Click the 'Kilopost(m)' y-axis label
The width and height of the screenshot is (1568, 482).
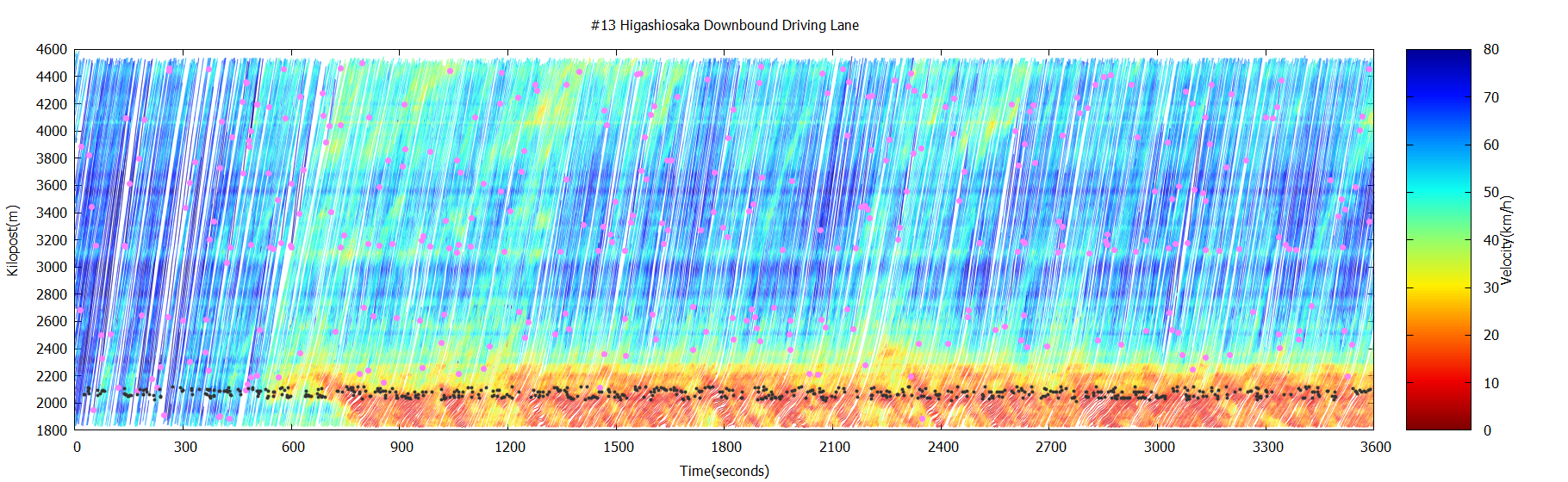coord(12,240)
